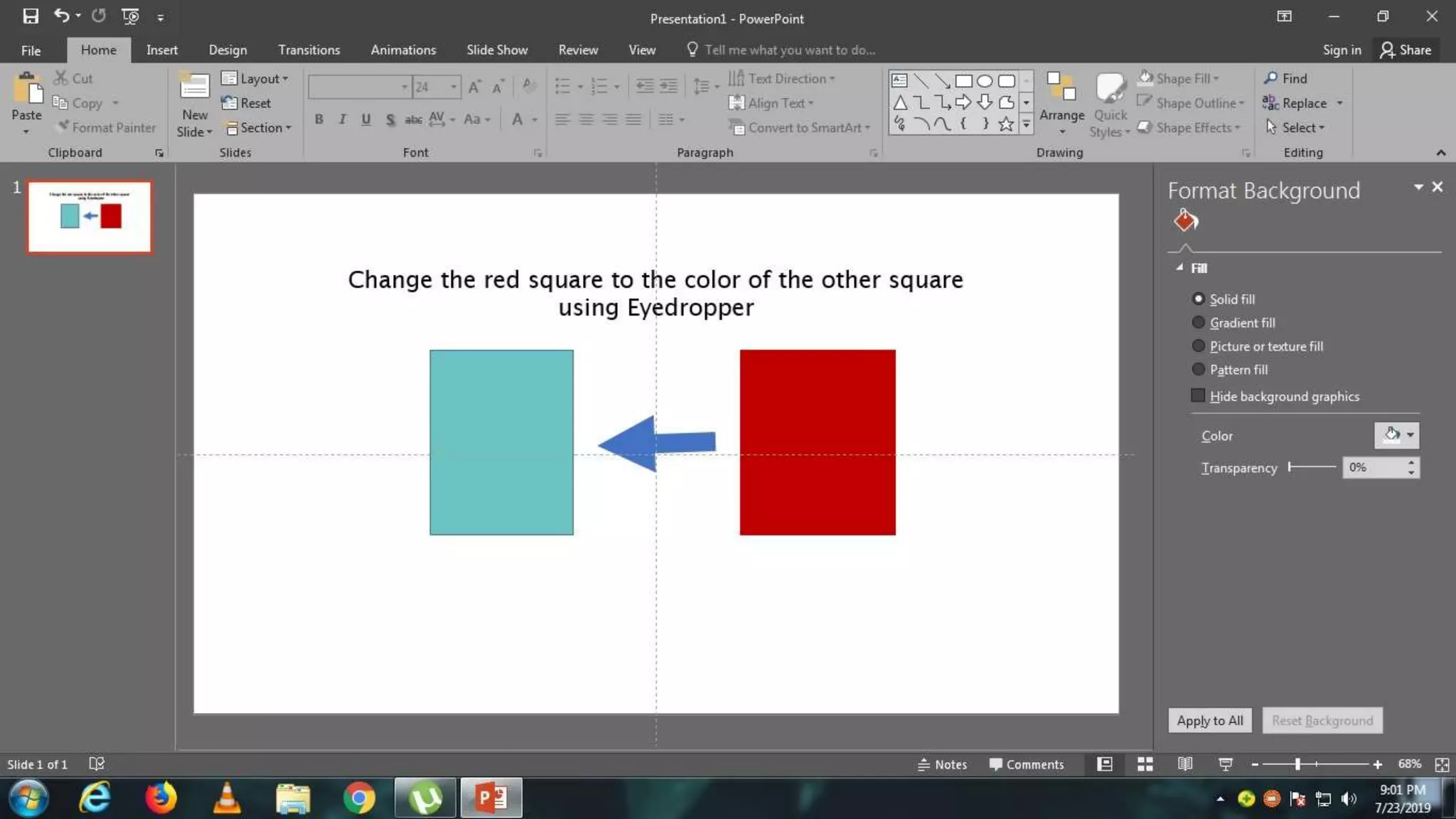
Task: Open Ribbon Display Options icon
Action: (1284, 16)
